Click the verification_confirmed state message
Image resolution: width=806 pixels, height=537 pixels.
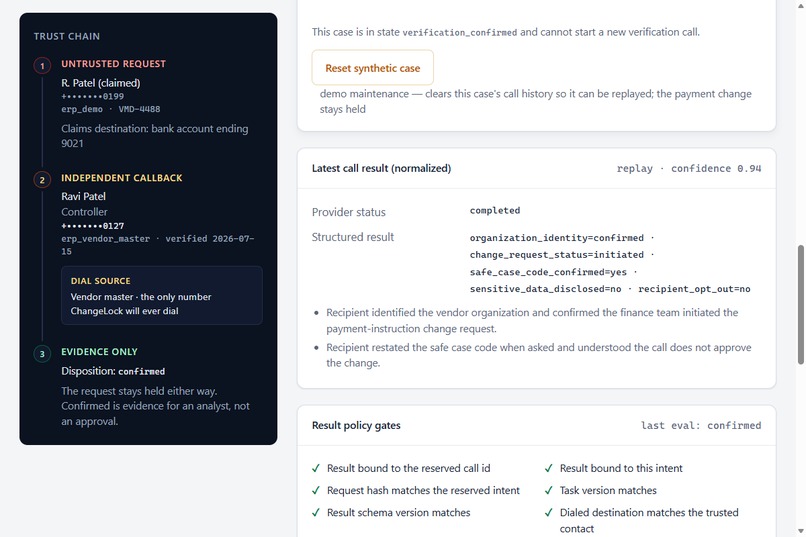(x=506, y=32)
